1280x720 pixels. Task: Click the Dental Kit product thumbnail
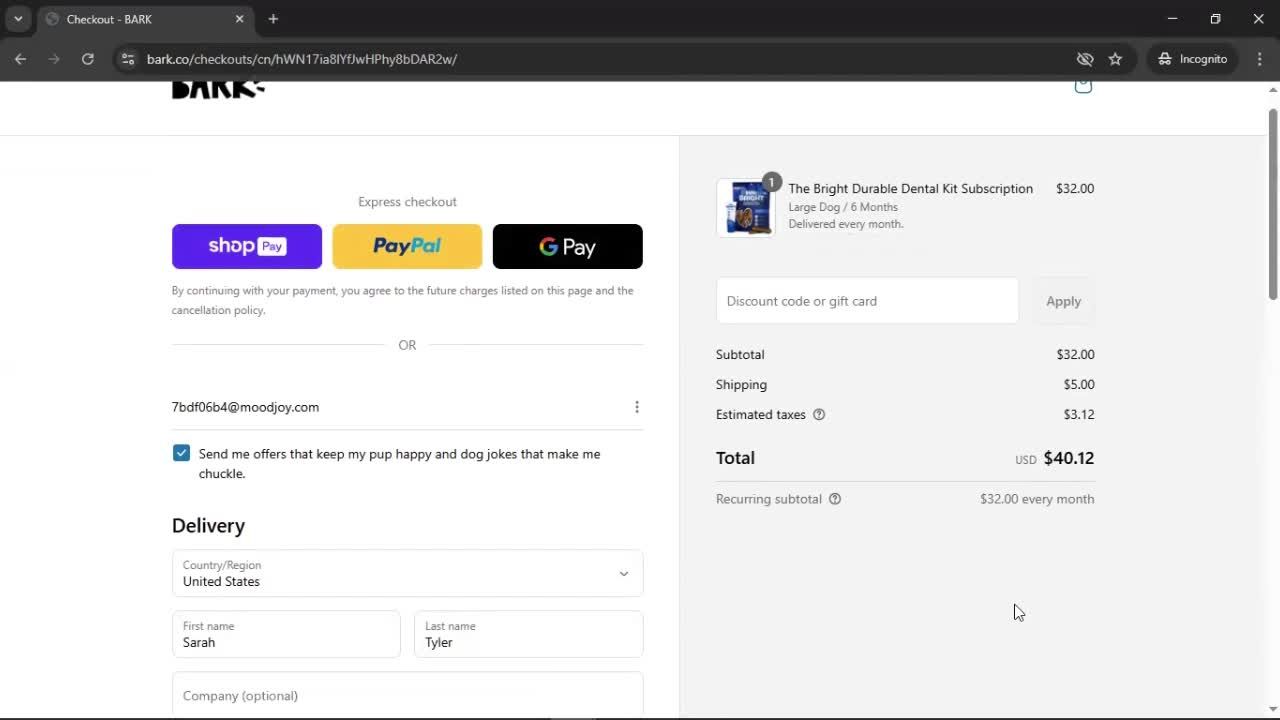746,208
